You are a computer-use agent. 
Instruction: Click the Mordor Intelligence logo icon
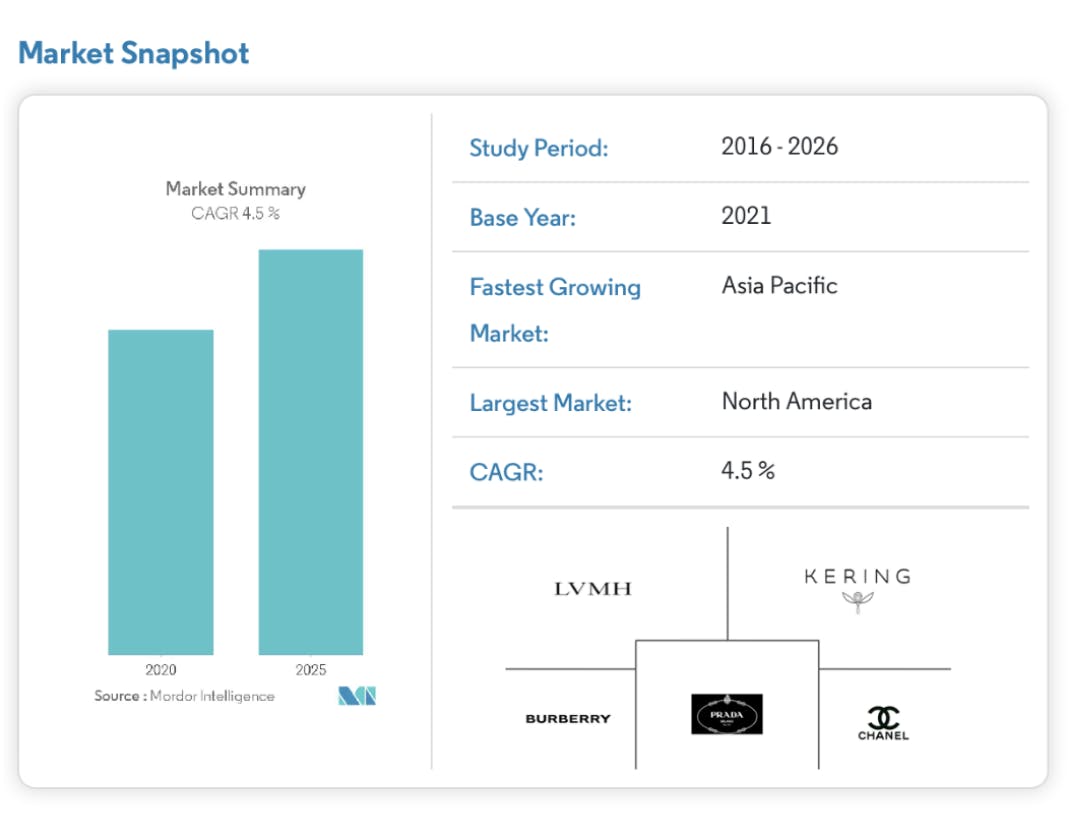point(357,696)
